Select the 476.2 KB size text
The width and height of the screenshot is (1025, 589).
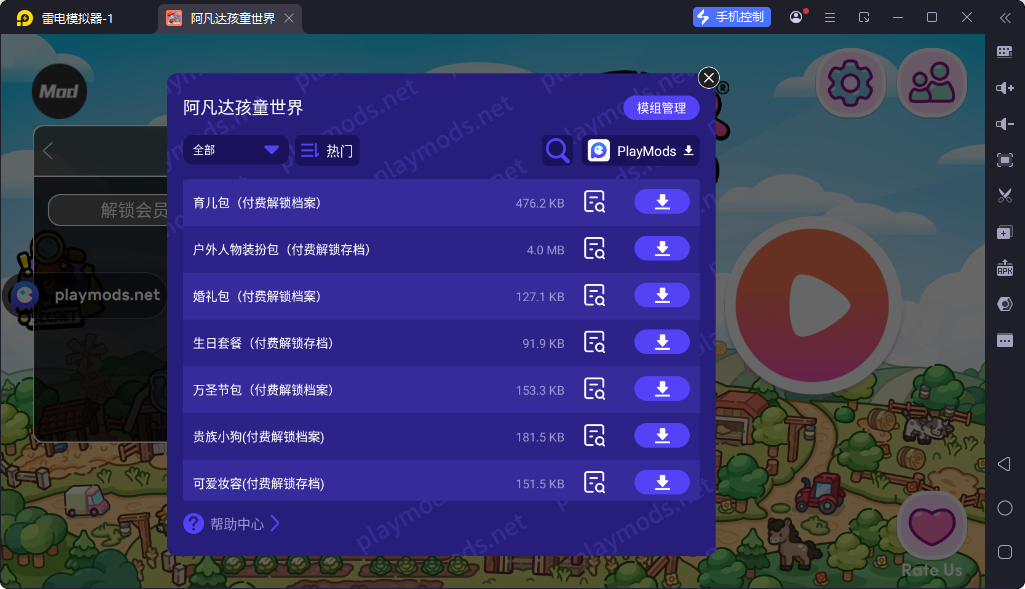pos(540,203)
